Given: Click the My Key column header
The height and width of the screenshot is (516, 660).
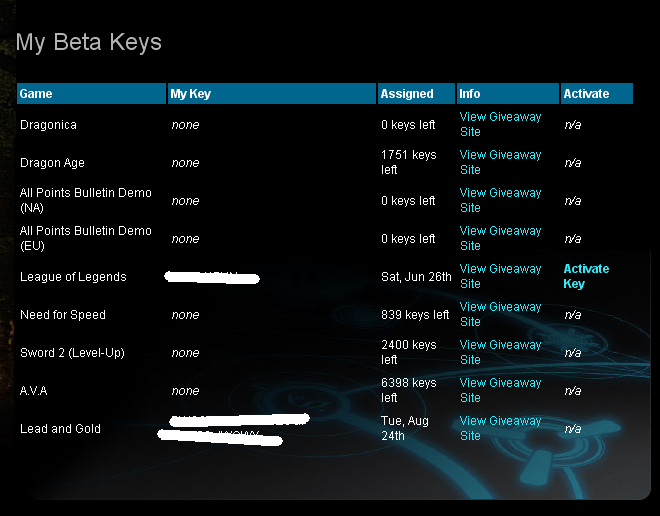Looking at the screenshot, I should pos(271,93).
